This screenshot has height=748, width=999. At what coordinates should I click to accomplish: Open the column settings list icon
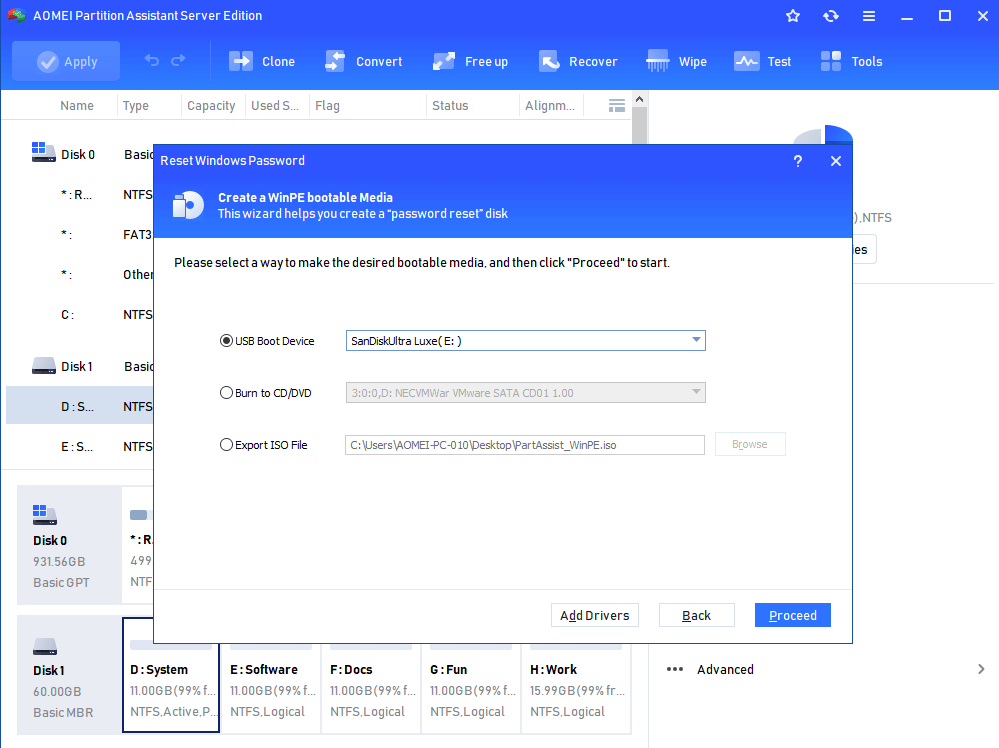pyautogui.click(x=617, y=106)
